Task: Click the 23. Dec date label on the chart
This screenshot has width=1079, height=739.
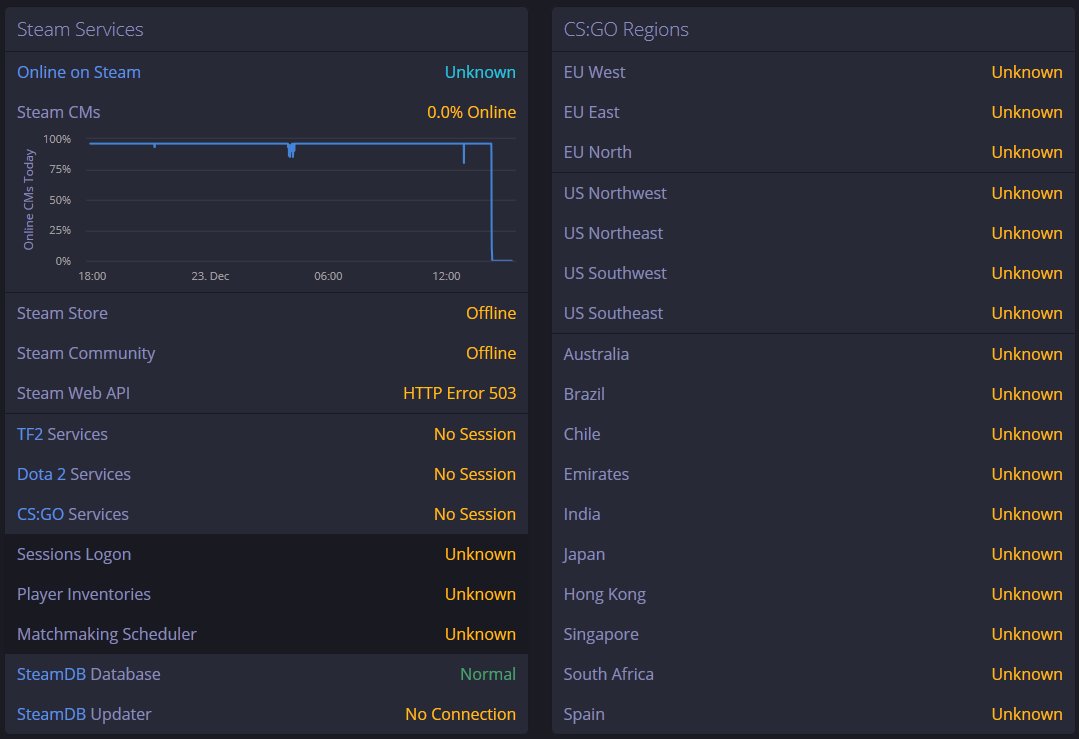Action: (x=210, y=276)
